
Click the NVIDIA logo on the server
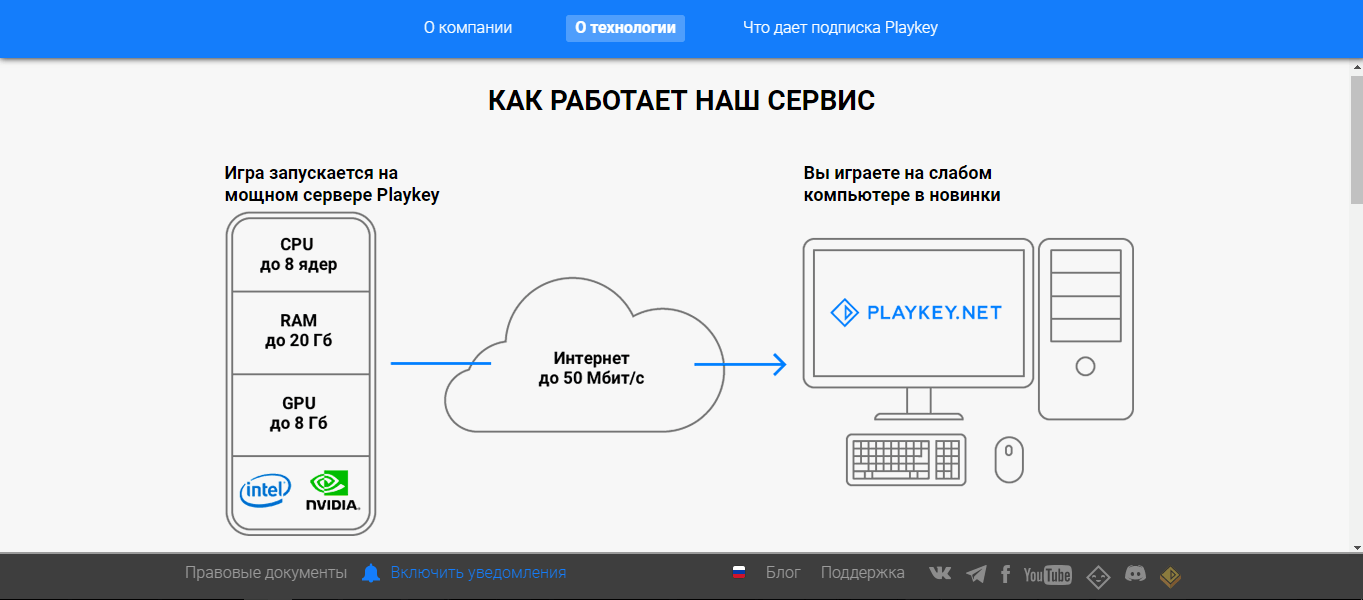pos(333,491)
